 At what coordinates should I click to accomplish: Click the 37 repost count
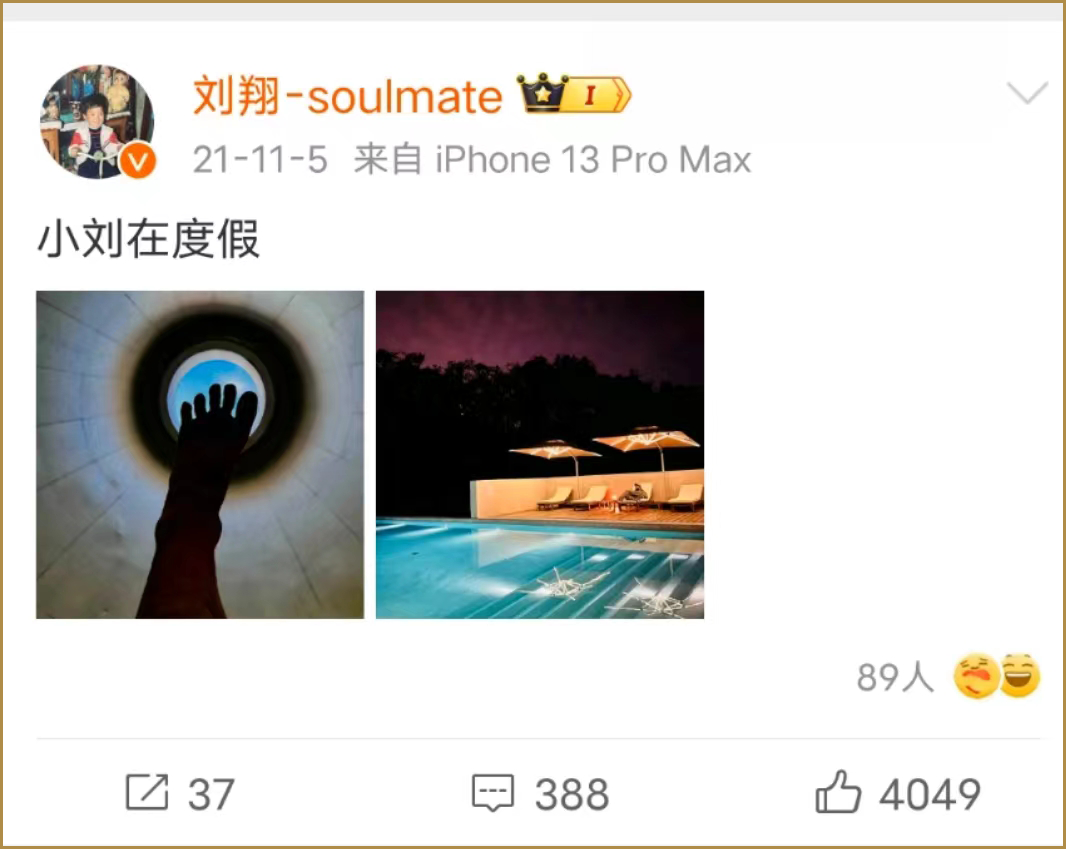pos(211,794)
